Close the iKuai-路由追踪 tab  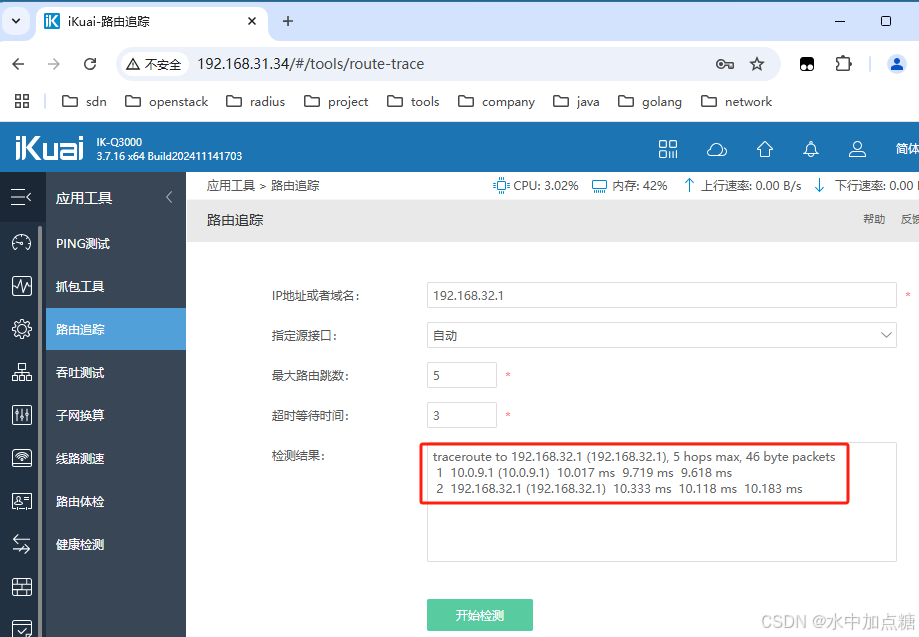click(252, 21)
